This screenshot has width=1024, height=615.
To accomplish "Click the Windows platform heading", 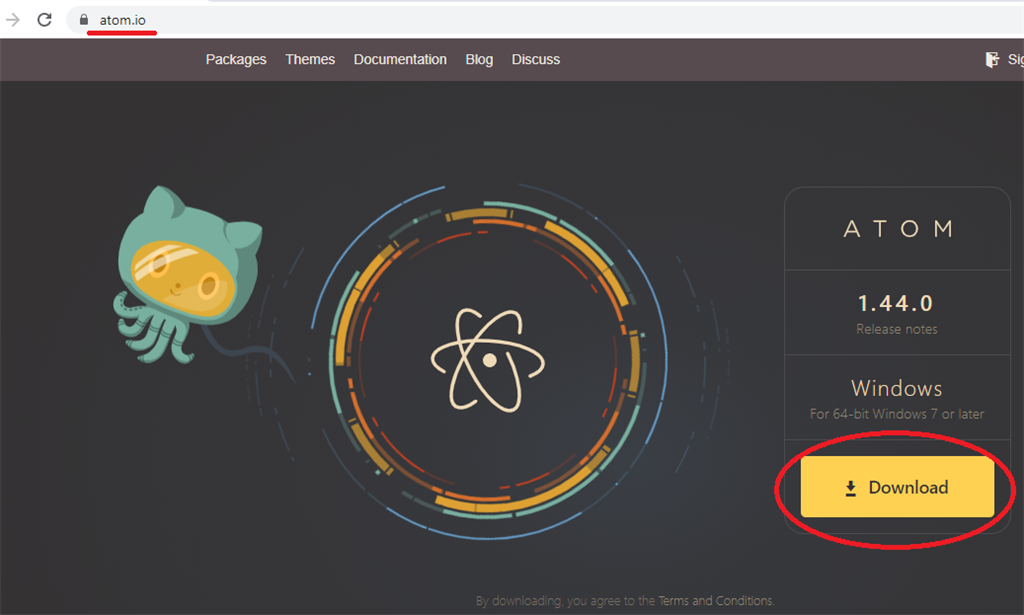I will [x=897, y=388].
